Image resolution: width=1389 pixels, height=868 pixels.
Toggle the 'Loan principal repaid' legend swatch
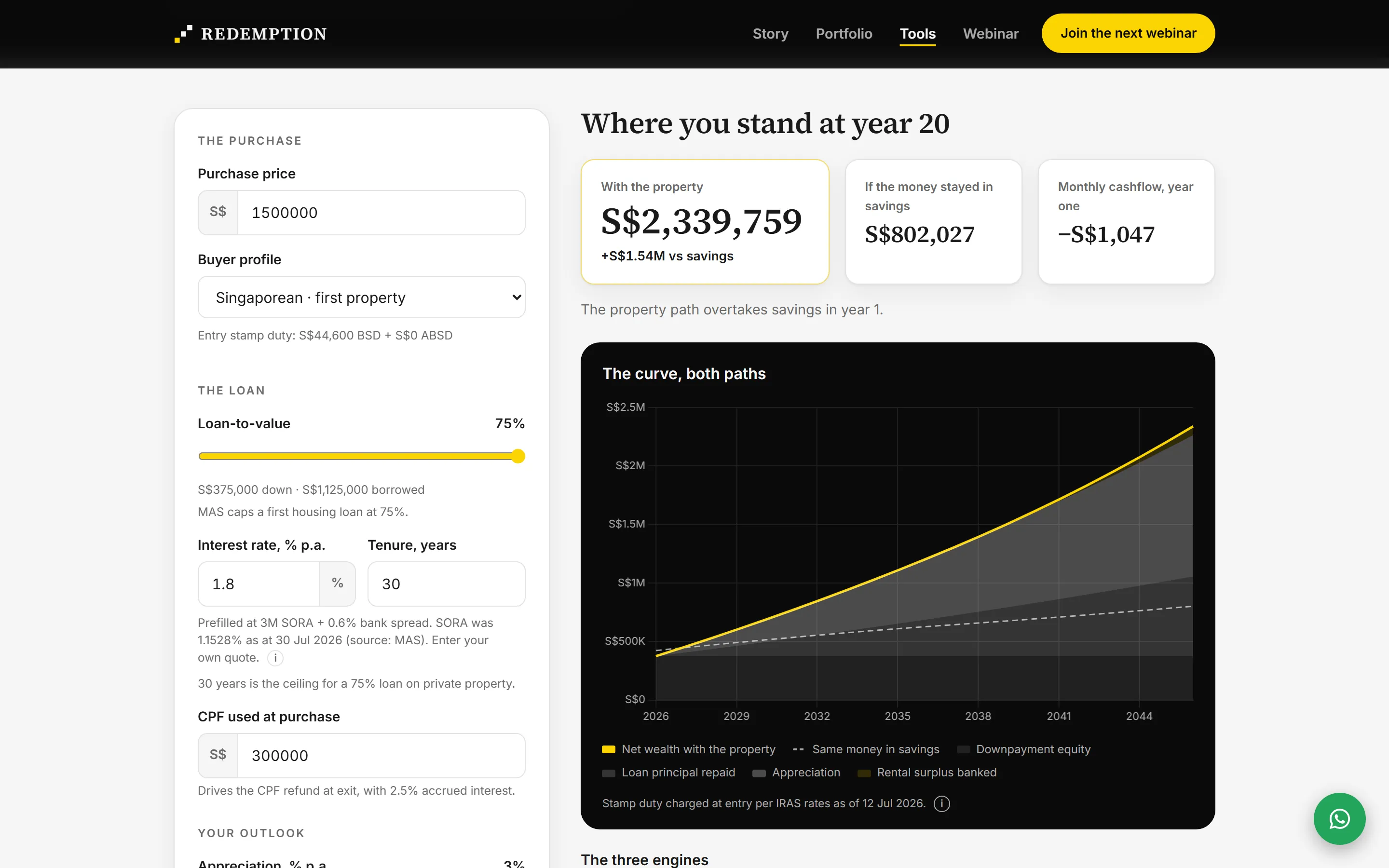click(608, 773)
